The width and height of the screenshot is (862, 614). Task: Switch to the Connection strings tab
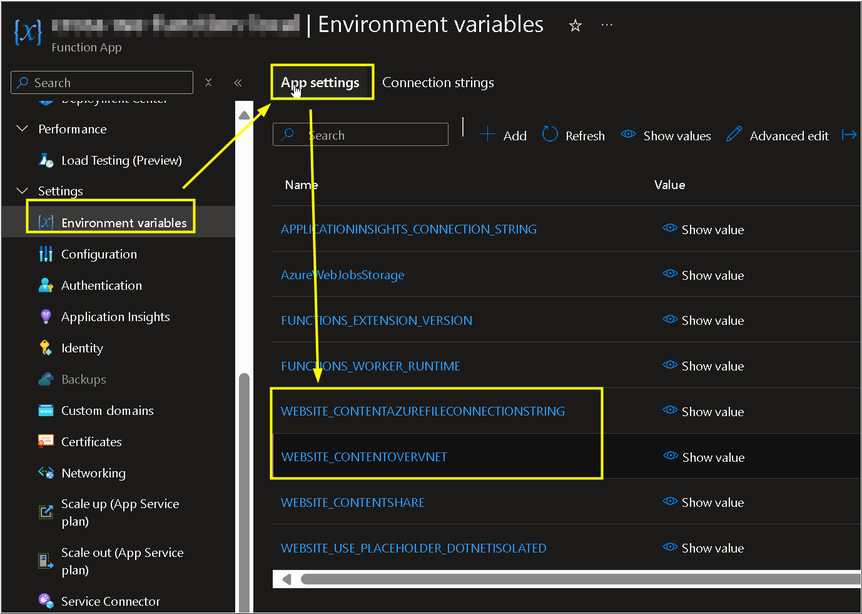pos(438,83)
